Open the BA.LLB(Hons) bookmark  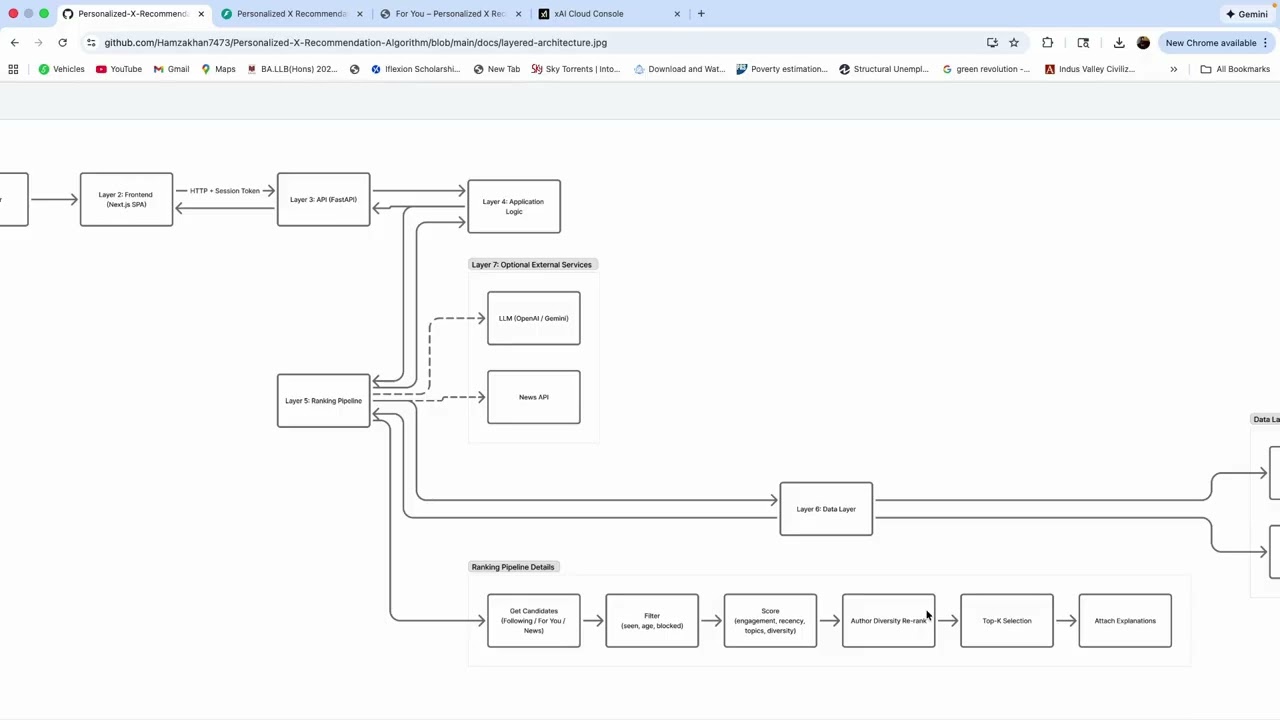291,69
